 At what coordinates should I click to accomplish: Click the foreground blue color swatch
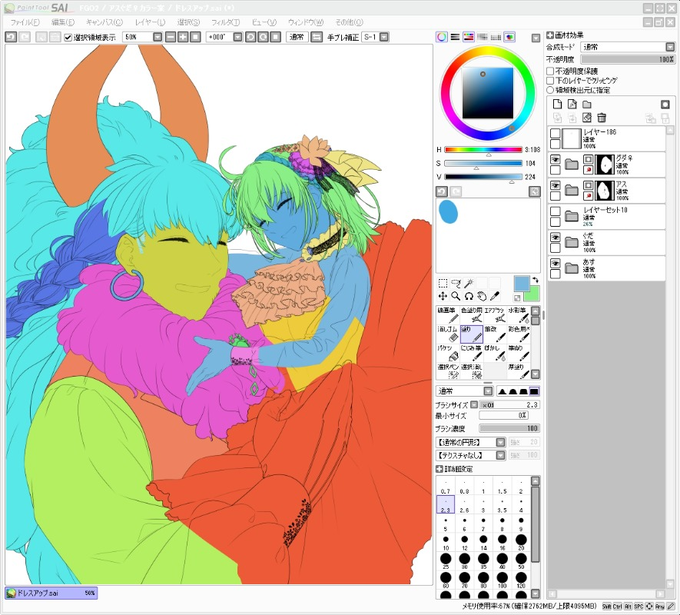[521, 283]
